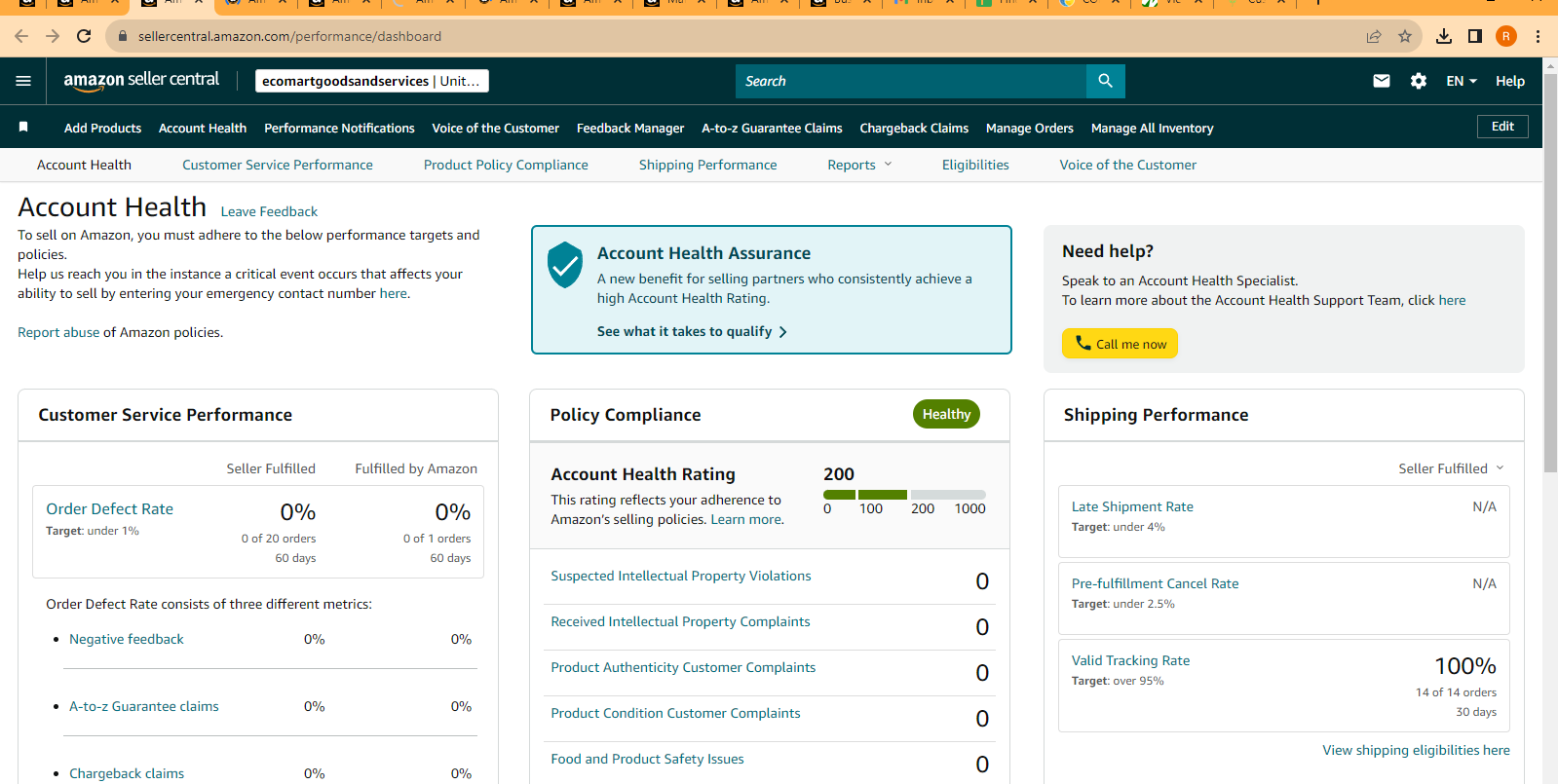Reload the Seller Central page
The height and width of the screenshot is (784, 1558).
[x=84, y=36]
